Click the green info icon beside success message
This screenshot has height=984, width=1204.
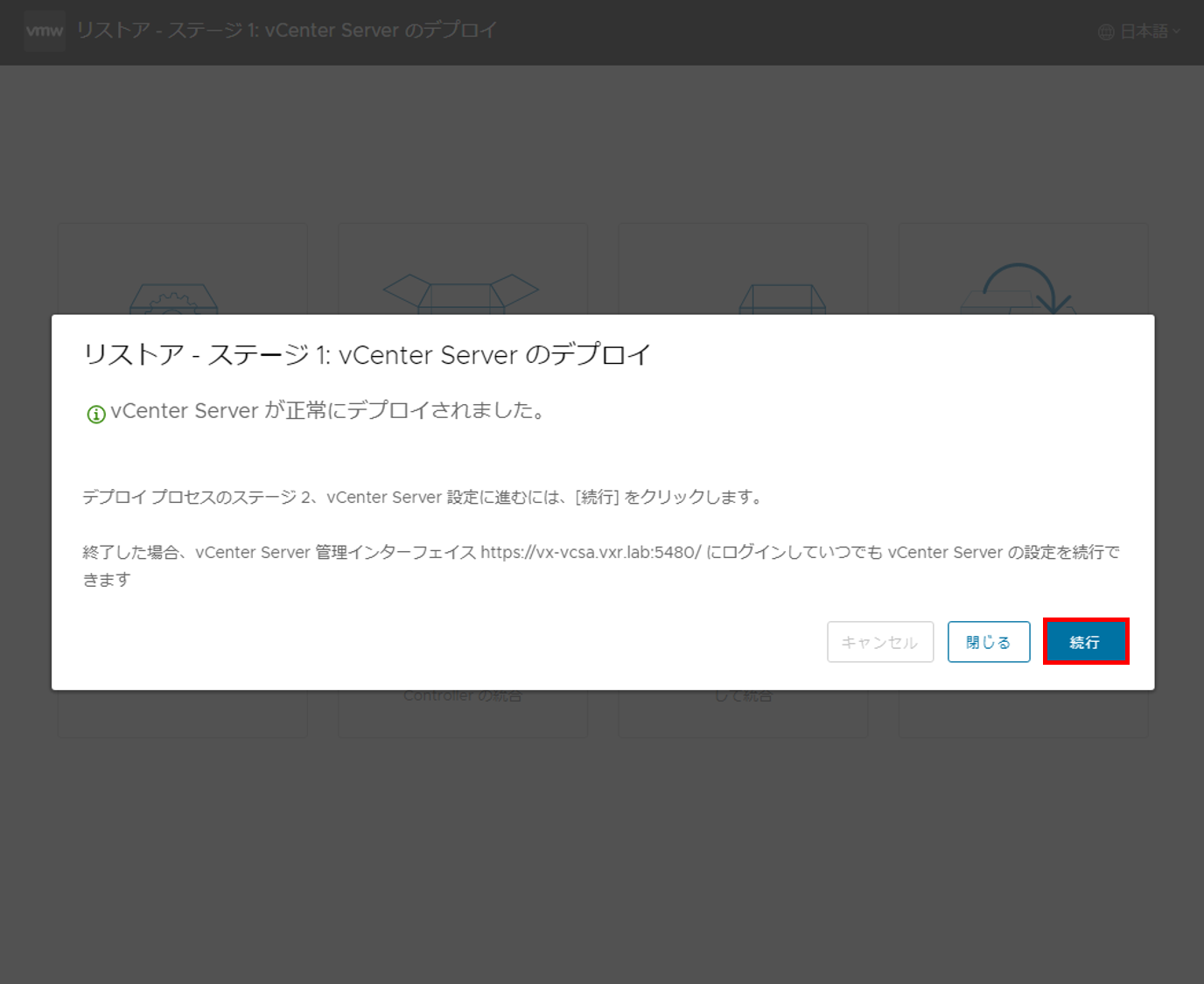click(96, 415)
